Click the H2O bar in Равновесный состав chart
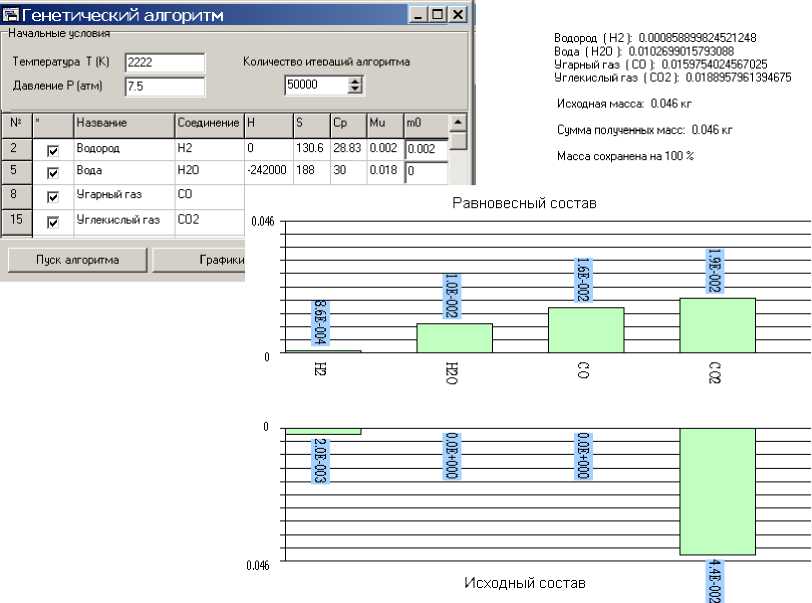 tap(454, 338)
